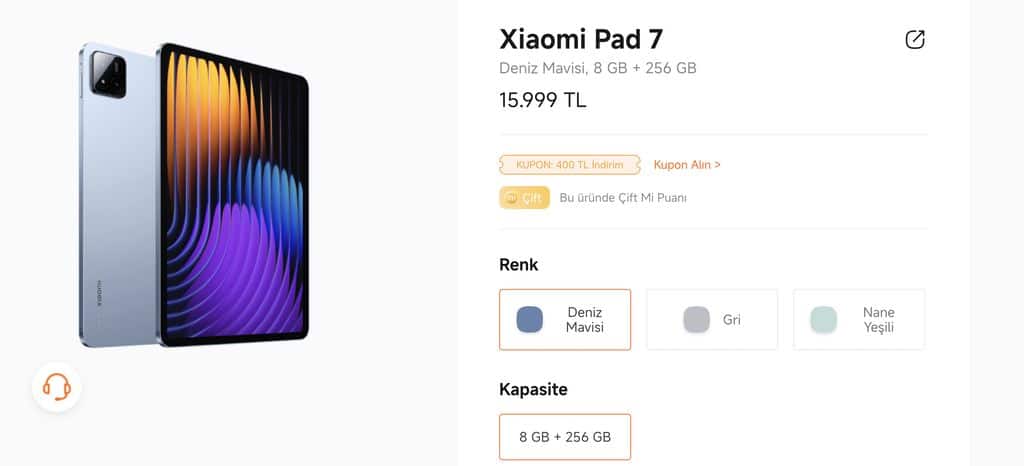Click the Renk section heading
The image size is (1024, 466).
click(x=519, y=265)
